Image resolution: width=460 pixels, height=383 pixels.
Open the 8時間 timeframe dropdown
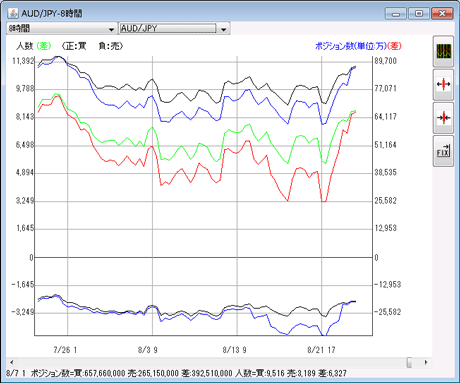62,29
